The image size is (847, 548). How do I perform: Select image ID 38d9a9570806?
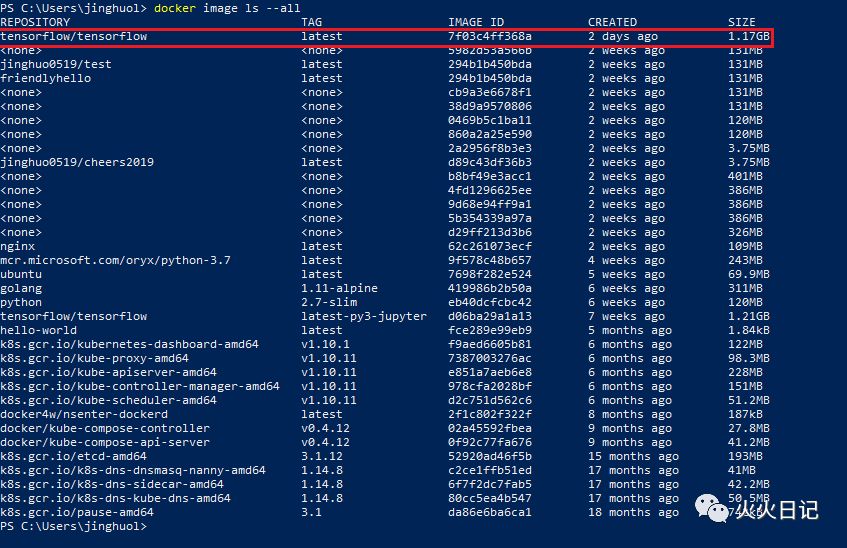click(x=490, y=106)
